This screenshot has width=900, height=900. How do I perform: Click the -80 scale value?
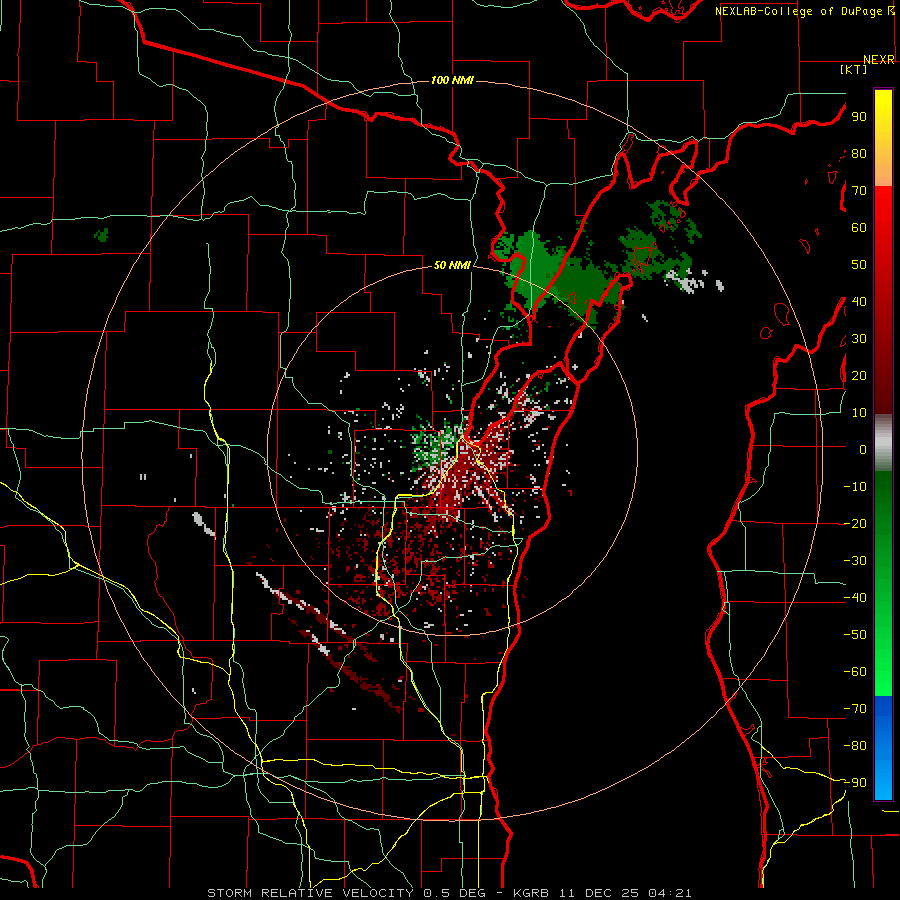point(855,746)
